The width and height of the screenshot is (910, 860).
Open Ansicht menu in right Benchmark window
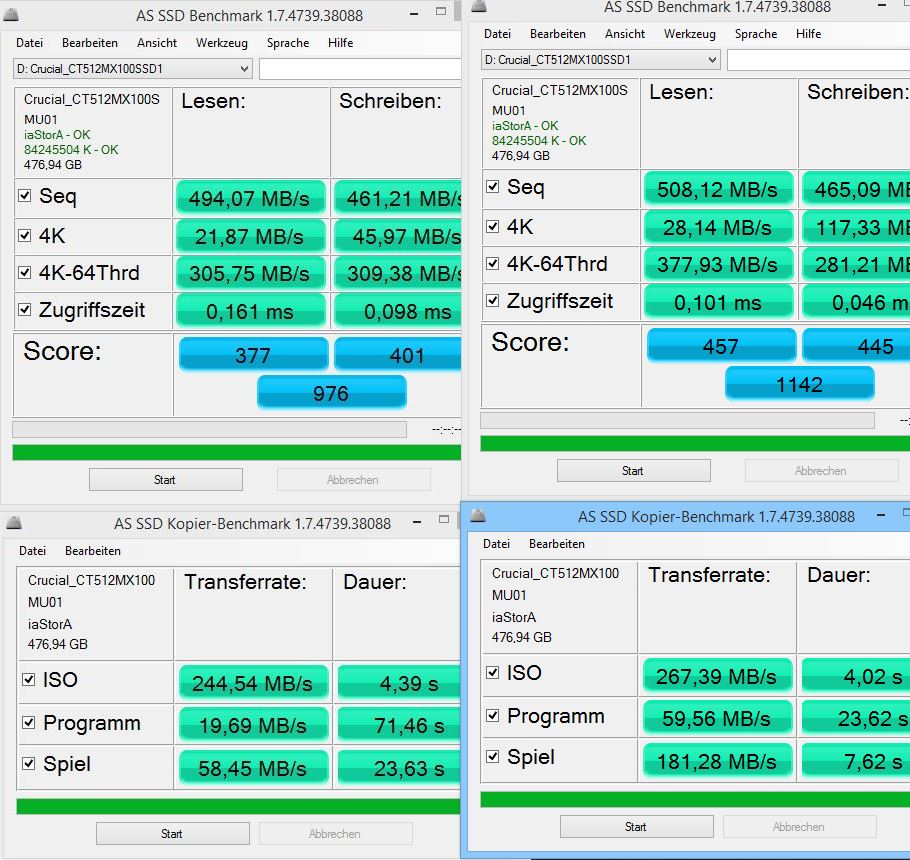pos(624,34)
